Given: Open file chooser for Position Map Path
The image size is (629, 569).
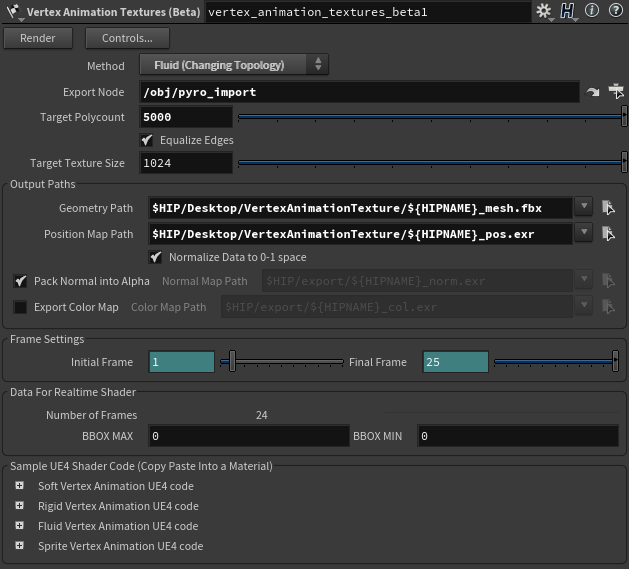Looking at the screenshot, I should (x=608, y=234).
